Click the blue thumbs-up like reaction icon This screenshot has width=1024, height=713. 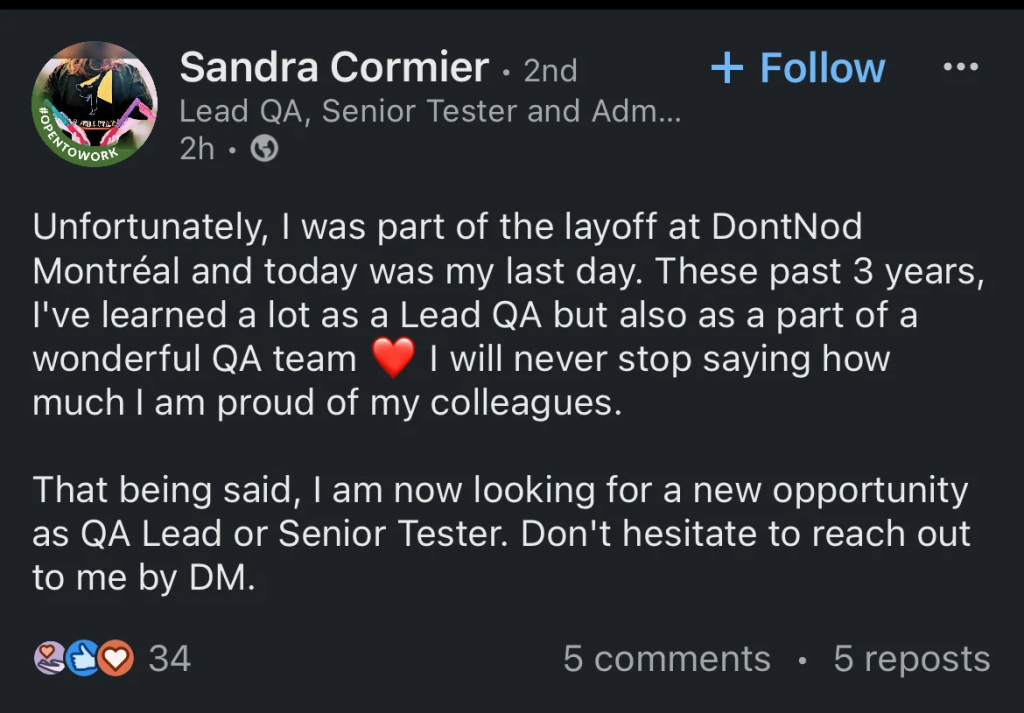click(84, 658)
